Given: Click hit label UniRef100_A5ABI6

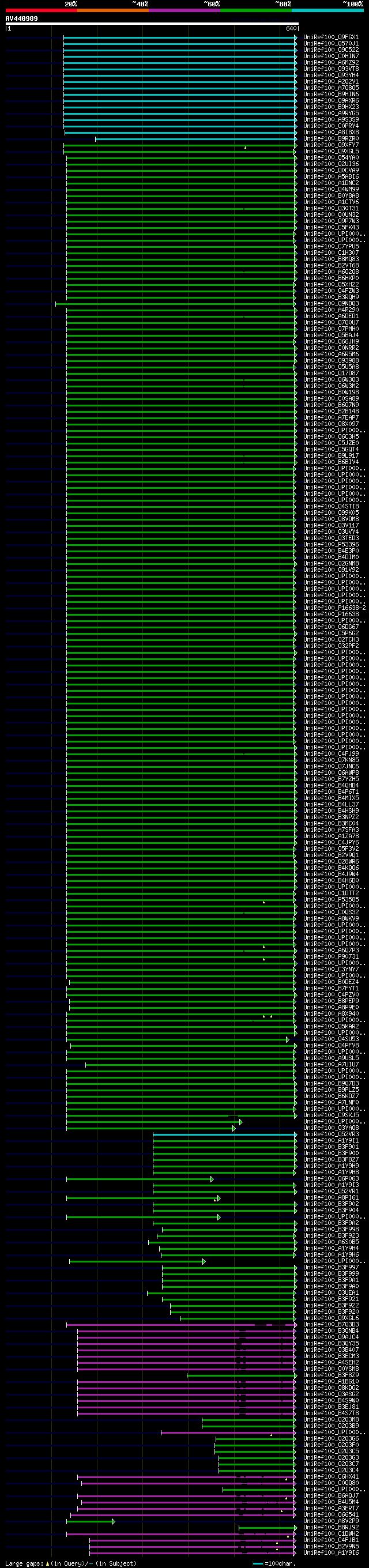Looking at the screenshot, I should (x=332, y=176).
